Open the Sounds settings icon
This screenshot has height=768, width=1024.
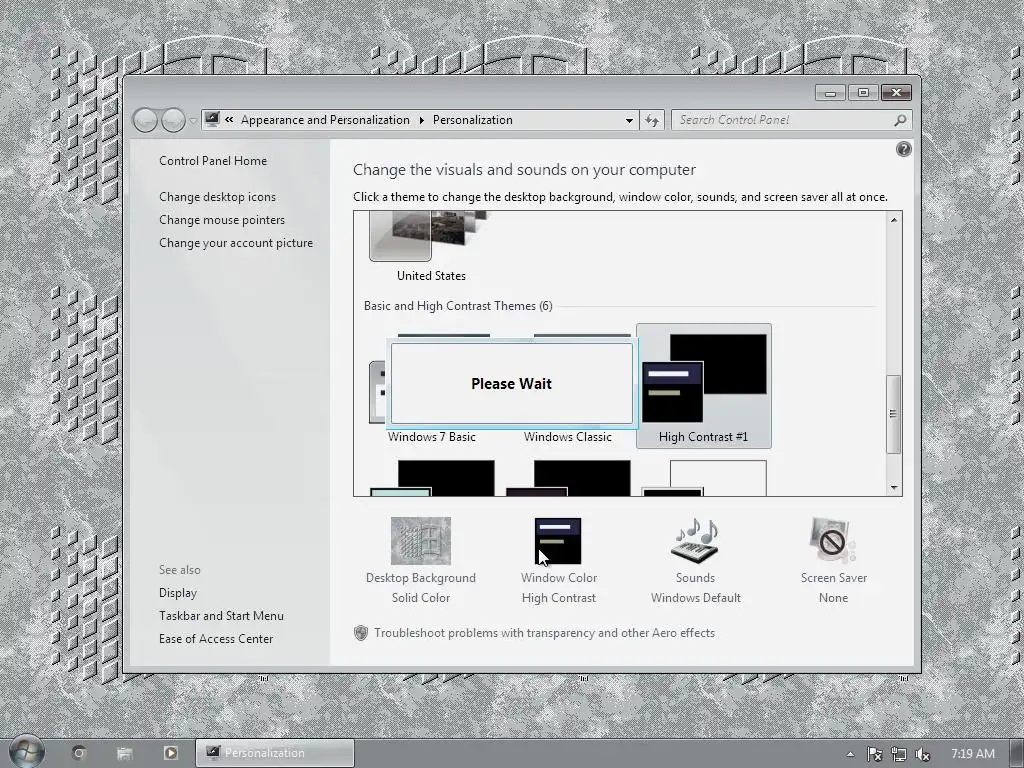point(695,541)
